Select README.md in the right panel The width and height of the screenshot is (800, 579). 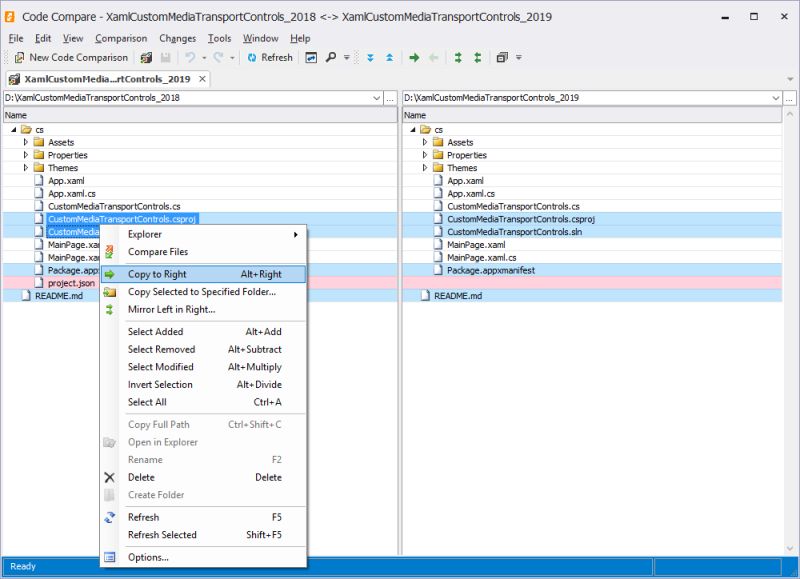(x=458, y=295)
